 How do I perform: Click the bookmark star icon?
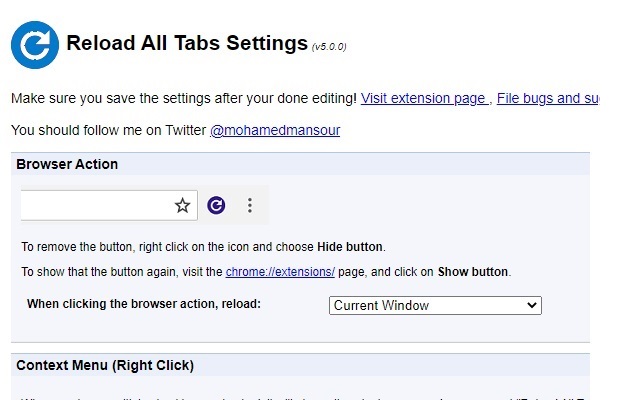pyautogui.click(x=182, y=205)
